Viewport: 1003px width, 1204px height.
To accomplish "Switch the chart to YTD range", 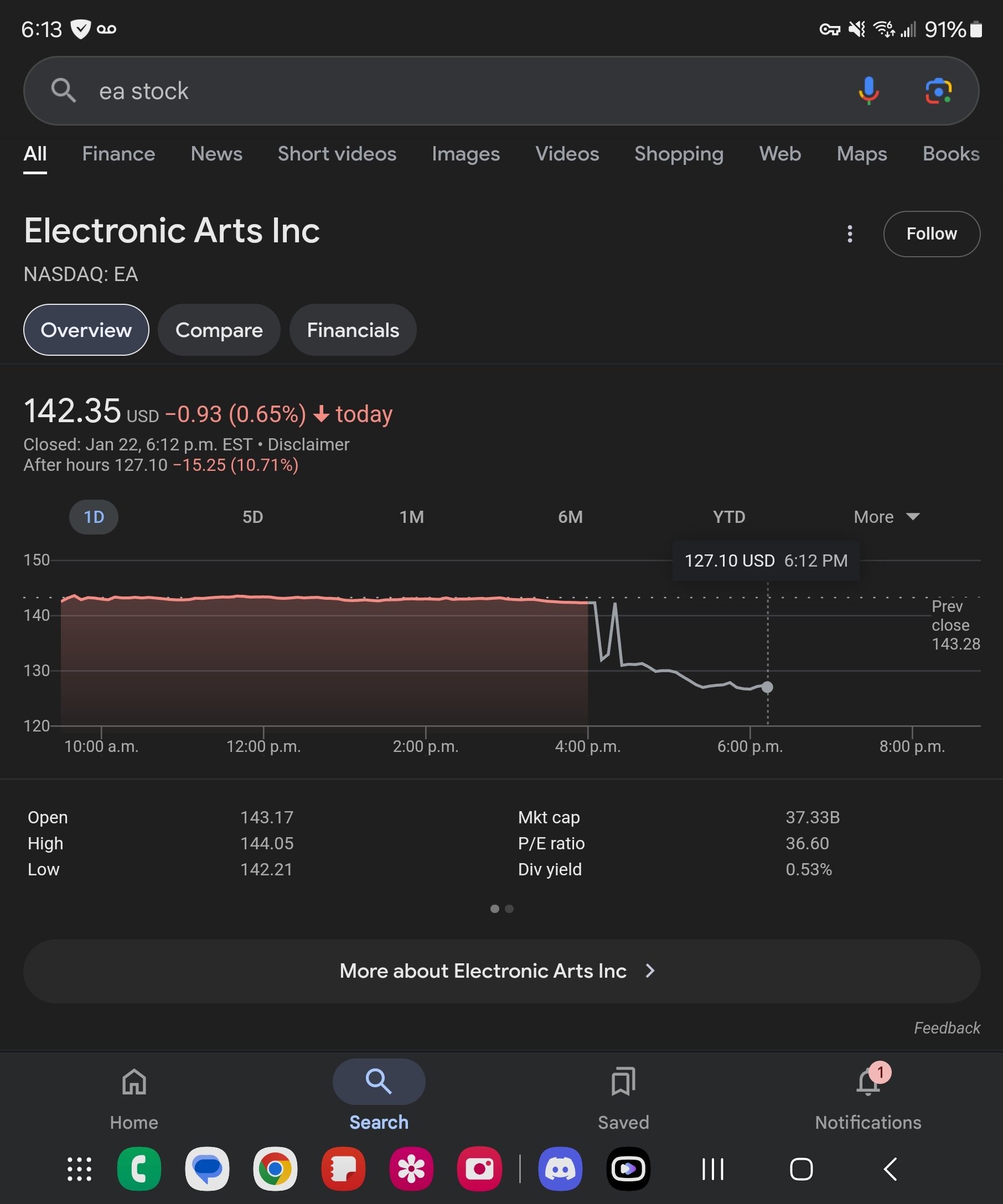I will [730, 517].
